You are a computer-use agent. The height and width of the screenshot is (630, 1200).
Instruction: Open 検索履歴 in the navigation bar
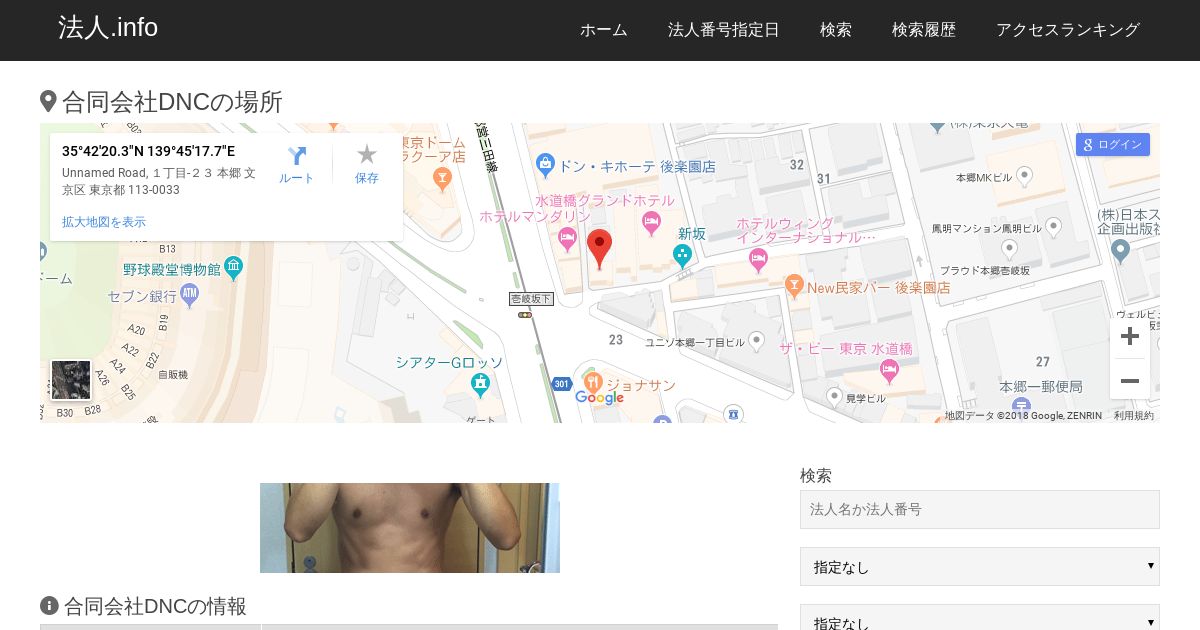tap(924, 30)
